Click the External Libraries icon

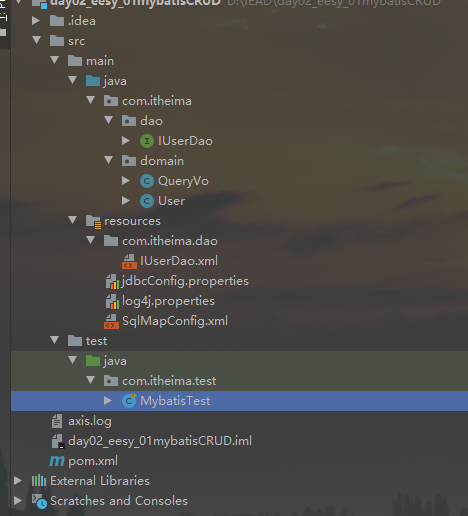(x=39, y=481)
